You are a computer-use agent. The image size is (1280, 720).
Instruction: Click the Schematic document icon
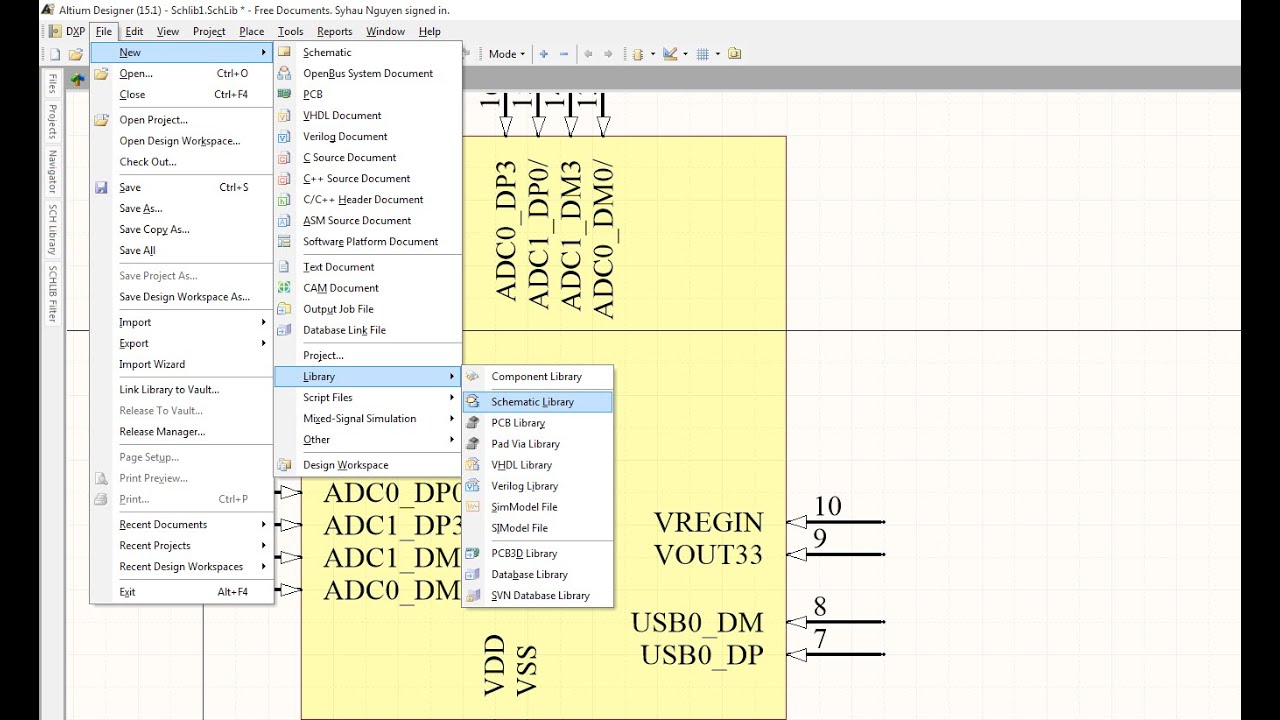click(284, 52)
